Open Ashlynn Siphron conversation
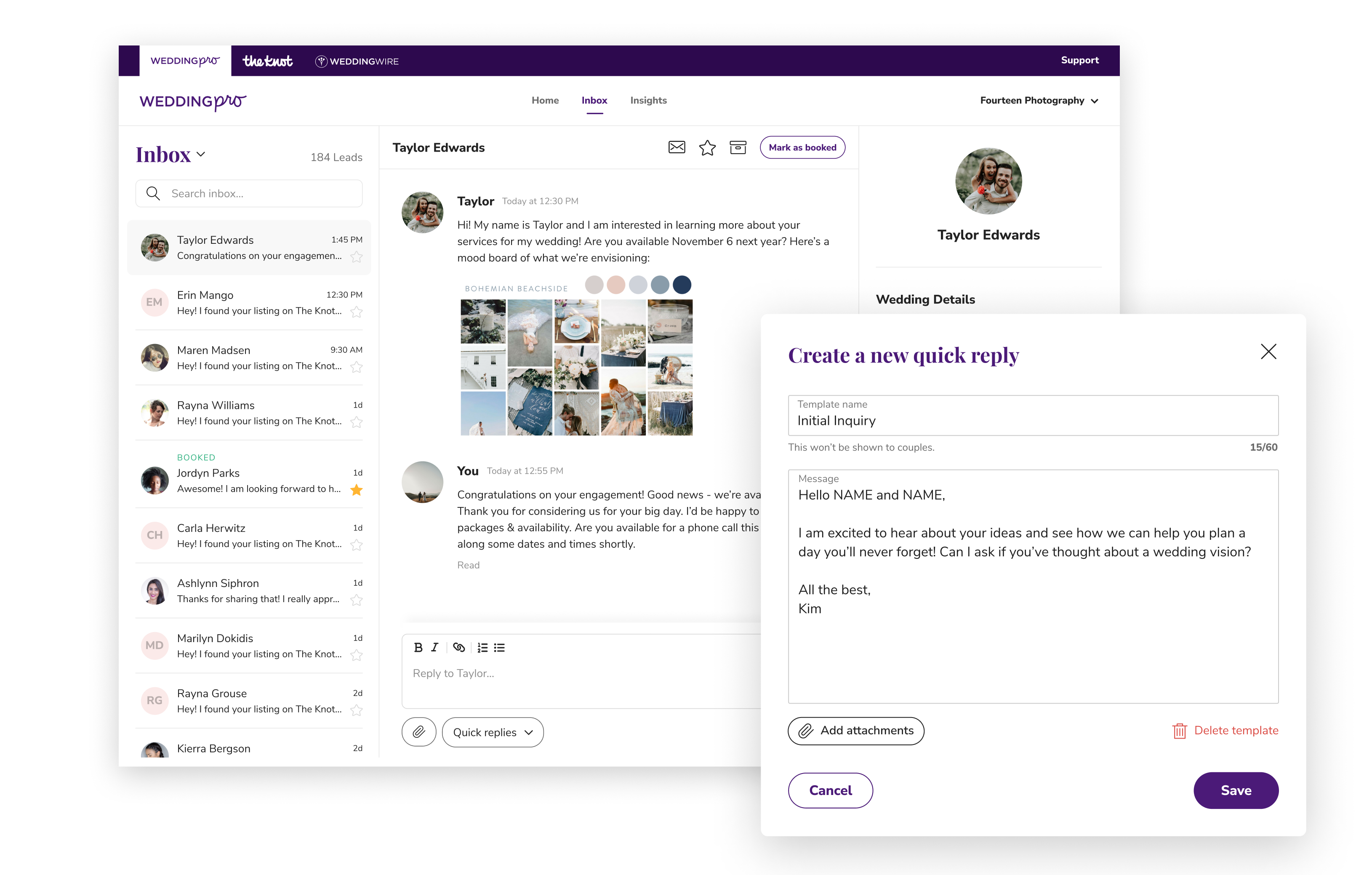 pos(249,590)
